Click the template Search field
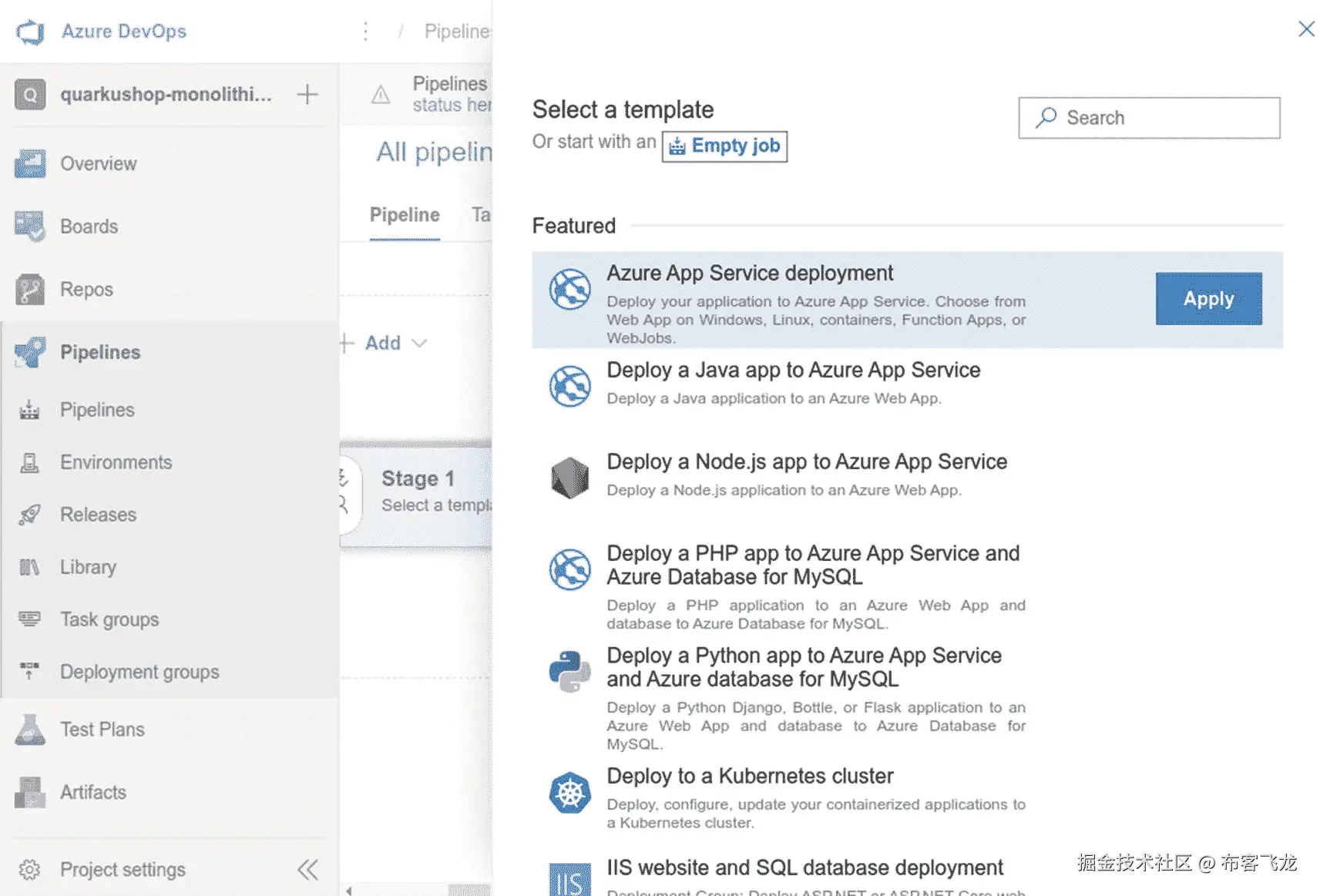The image size is (1320, 896). tap(1148, 118)
